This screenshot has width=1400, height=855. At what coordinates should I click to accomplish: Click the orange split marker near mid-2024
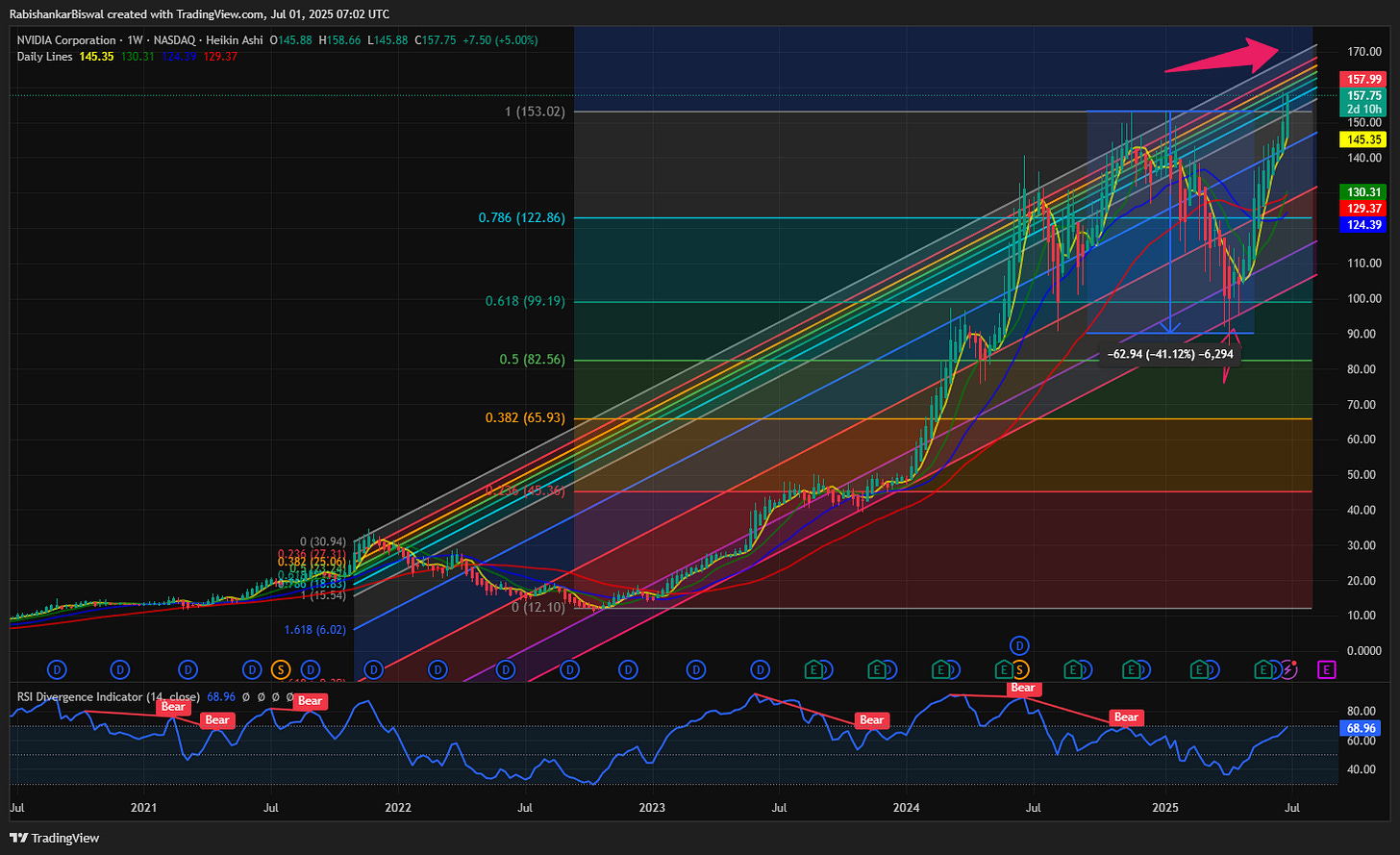click(x=1019, y=667)
